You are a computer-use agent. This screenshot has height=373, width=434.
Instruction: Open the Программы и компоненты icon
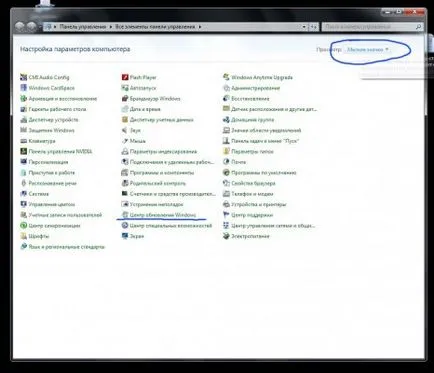point(125,173)
